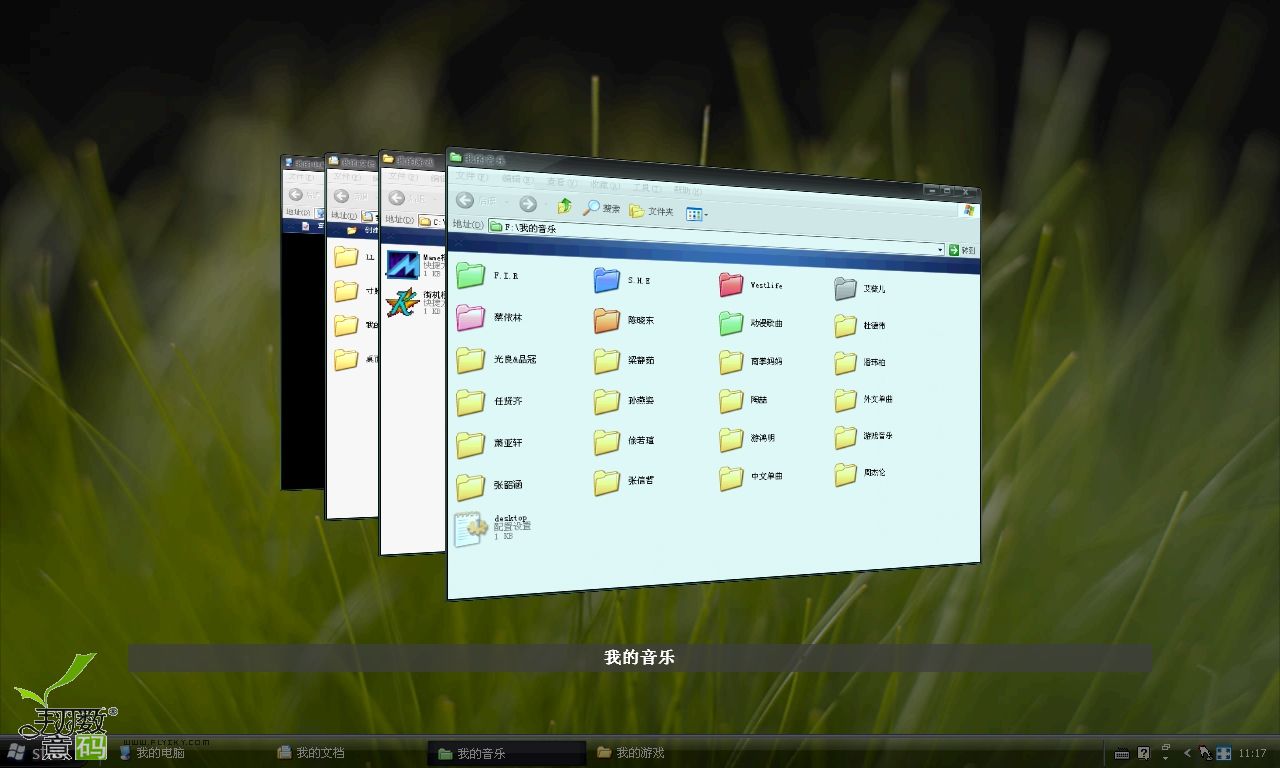The width and height of the screenshot is (1280, 768).
Task: Select the top folder in 我的文档 window
Action: pos(346,257)
